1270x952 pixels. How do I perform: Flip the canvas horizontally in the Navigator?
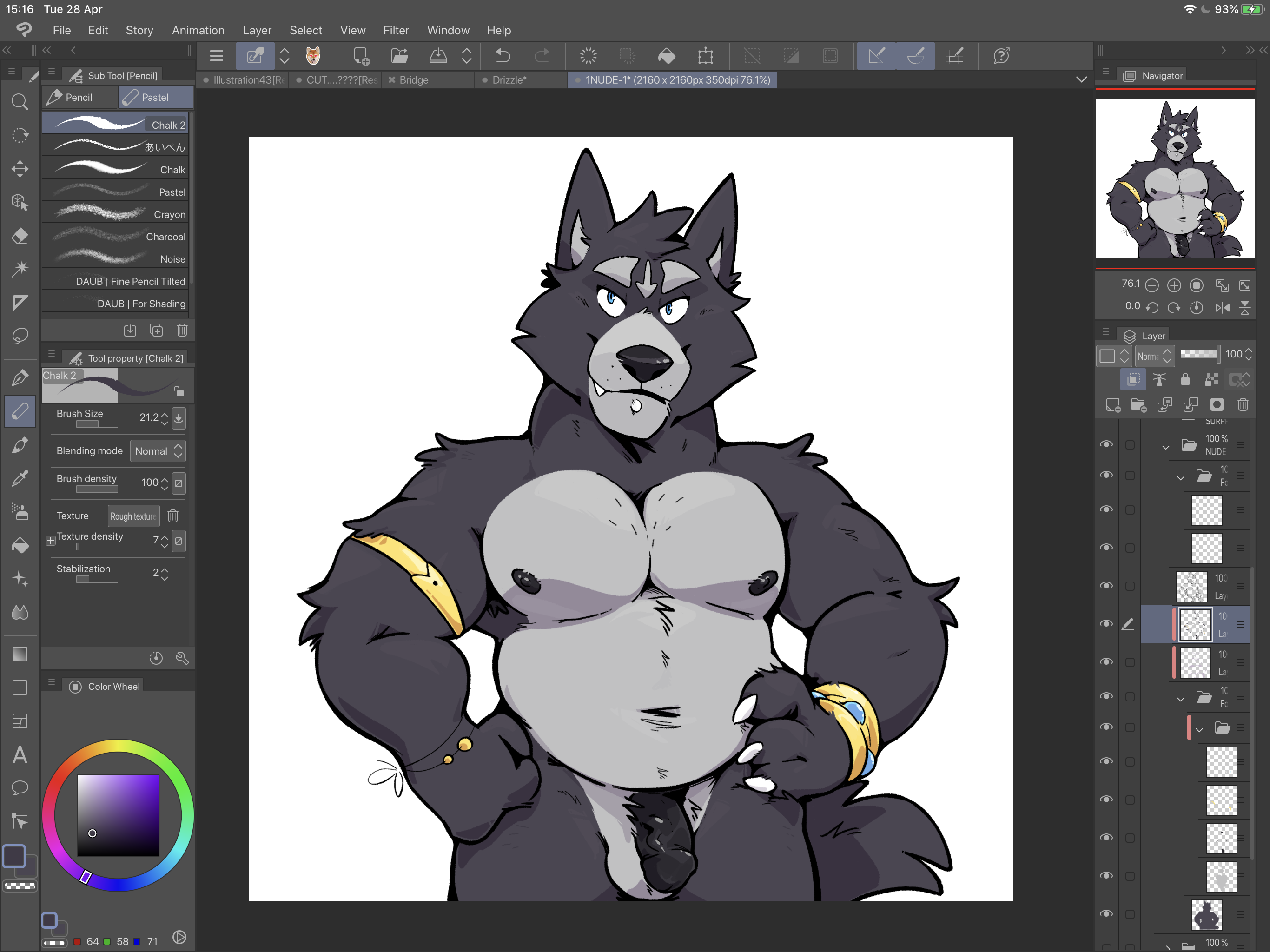coord(1222,308)
